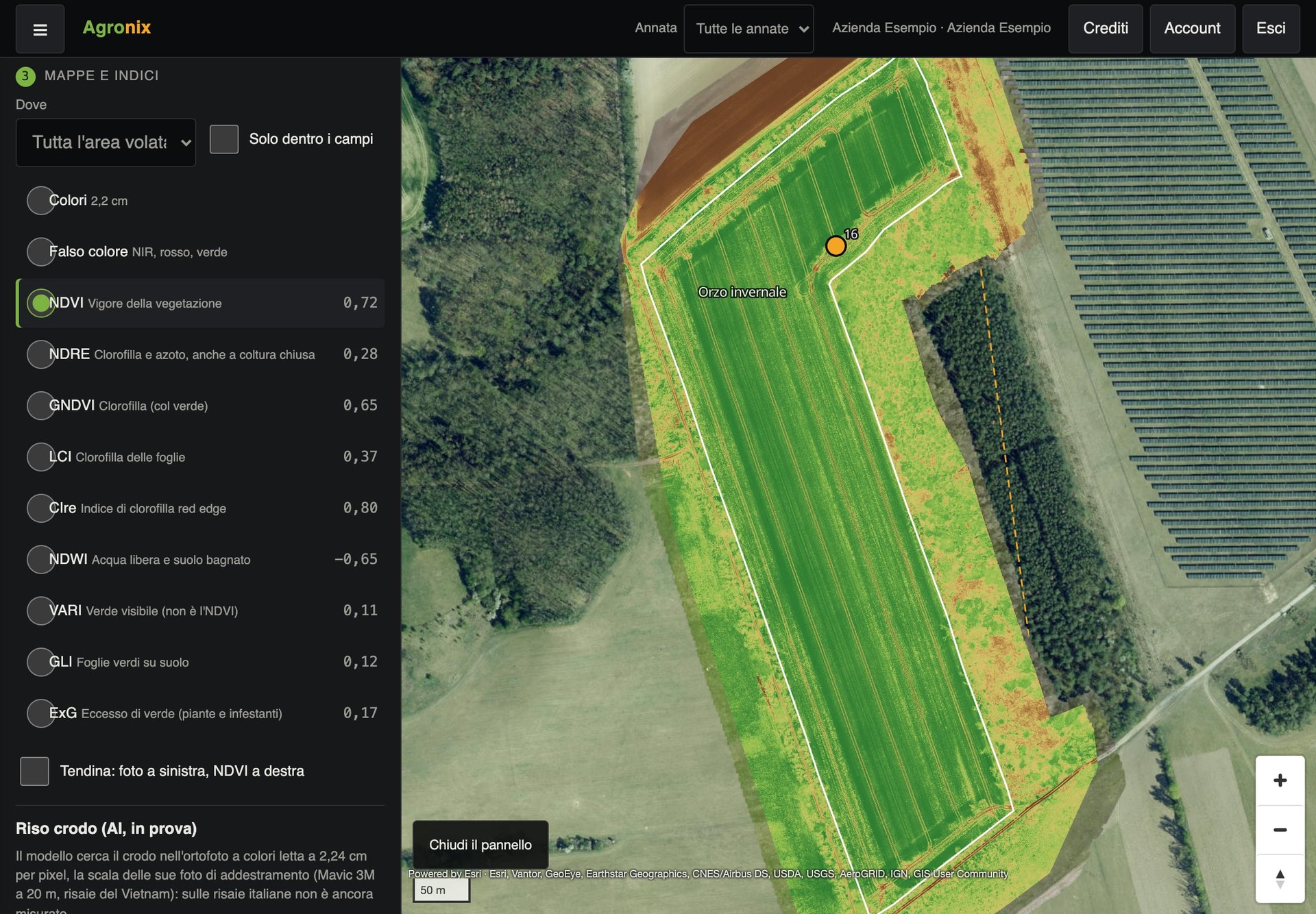Image resolution: width=1316 pixels, height=914 pixels.
Task: Click the orange marker 16 on the map
Action: point(836,246)
